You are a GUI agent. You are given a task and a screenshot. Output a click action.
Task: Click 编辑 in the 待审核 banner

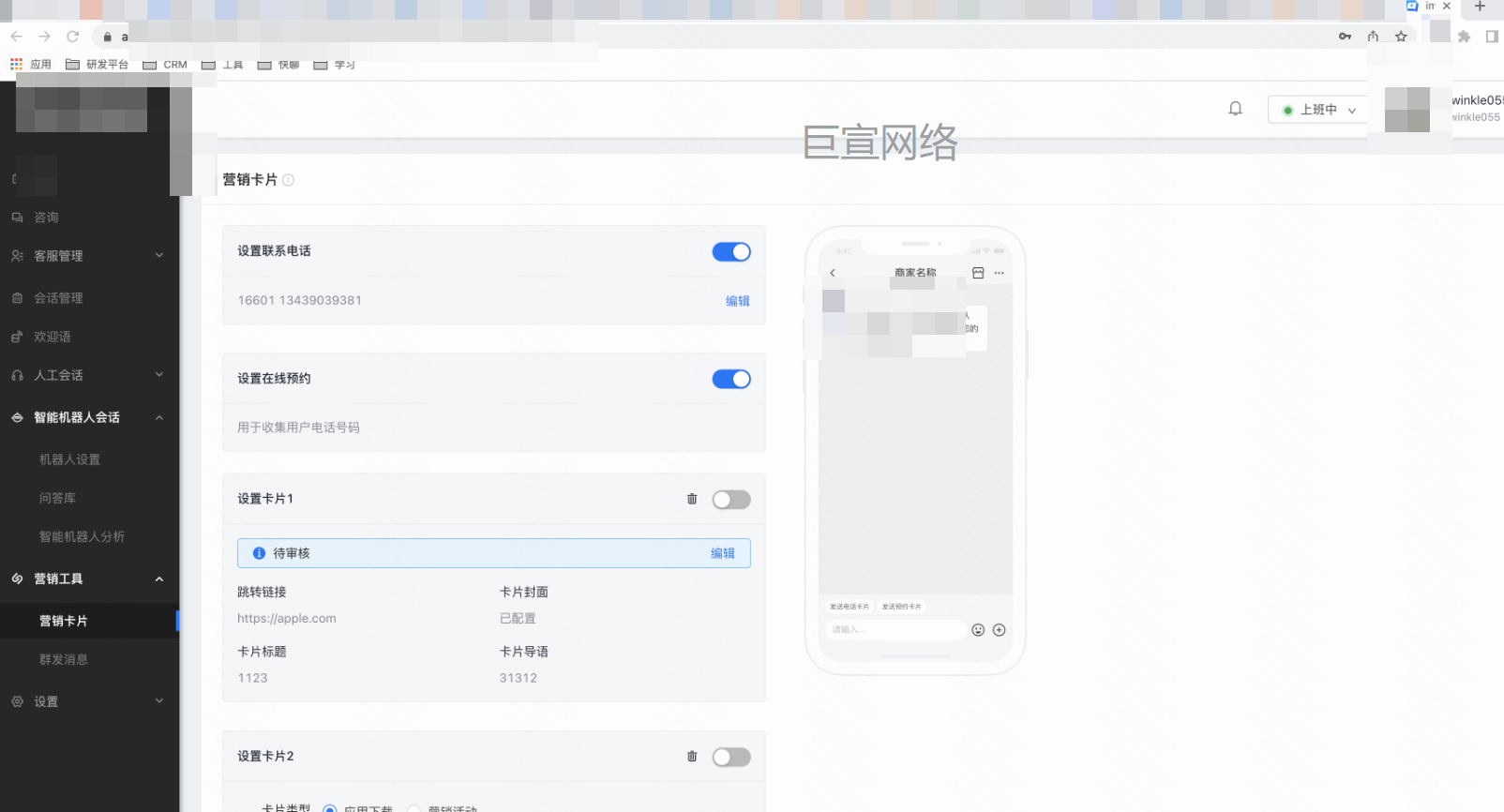tap(722, 553)
